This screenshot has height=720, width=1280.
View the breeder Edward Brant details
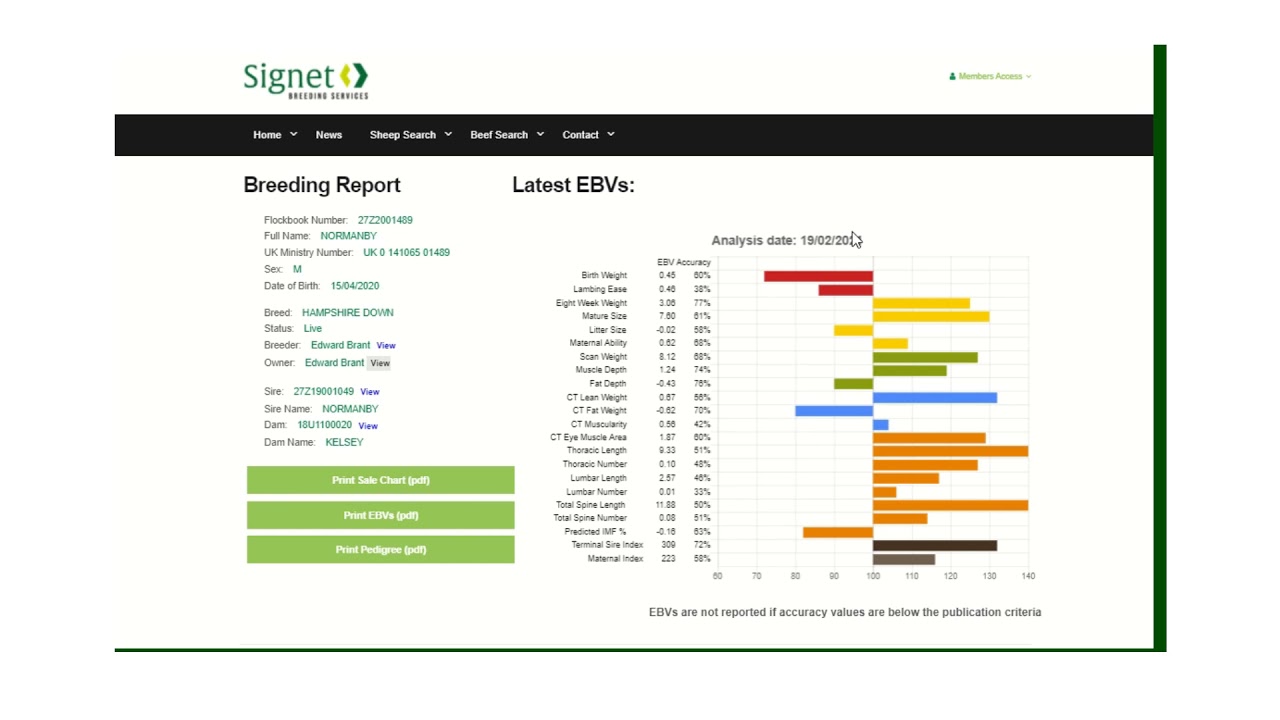[x=386, y=346]
